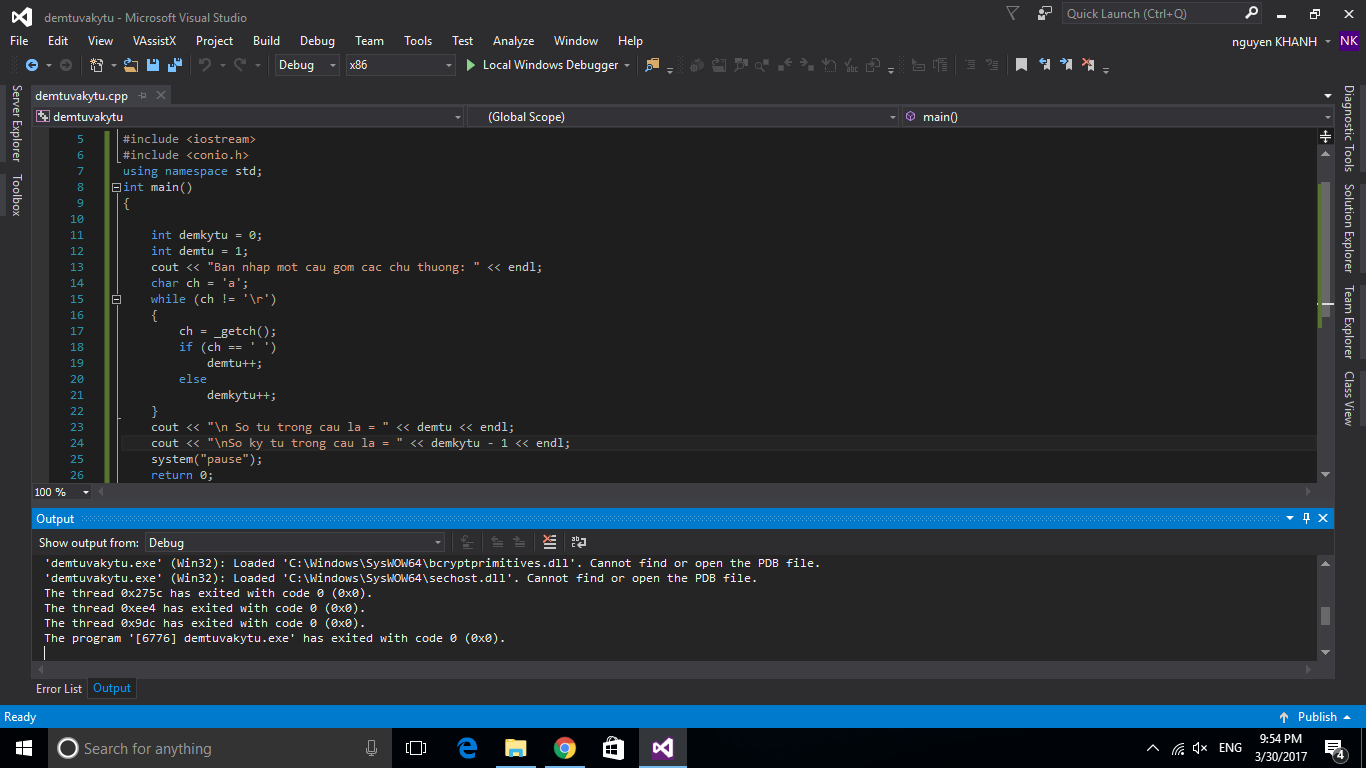The height and width of the screenshot is (768, 1366).
Task: Click the Navigate Backward arrow icon
Action: (x=32, y=65)
